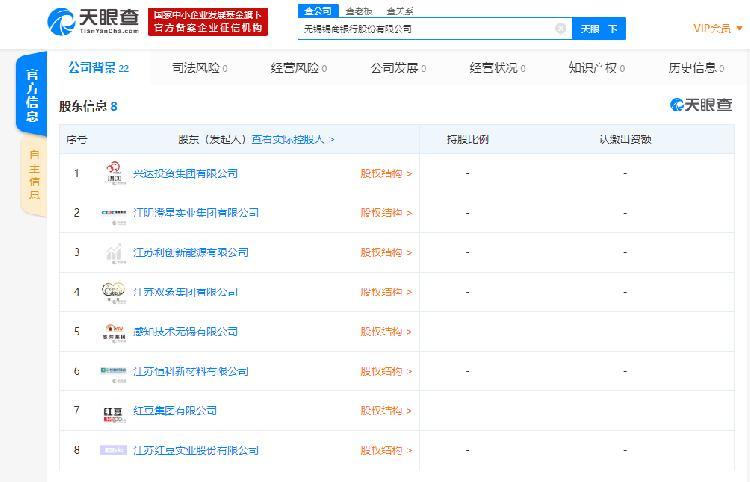Open 感知技术无锡有限公司 link

coord(185,331)
